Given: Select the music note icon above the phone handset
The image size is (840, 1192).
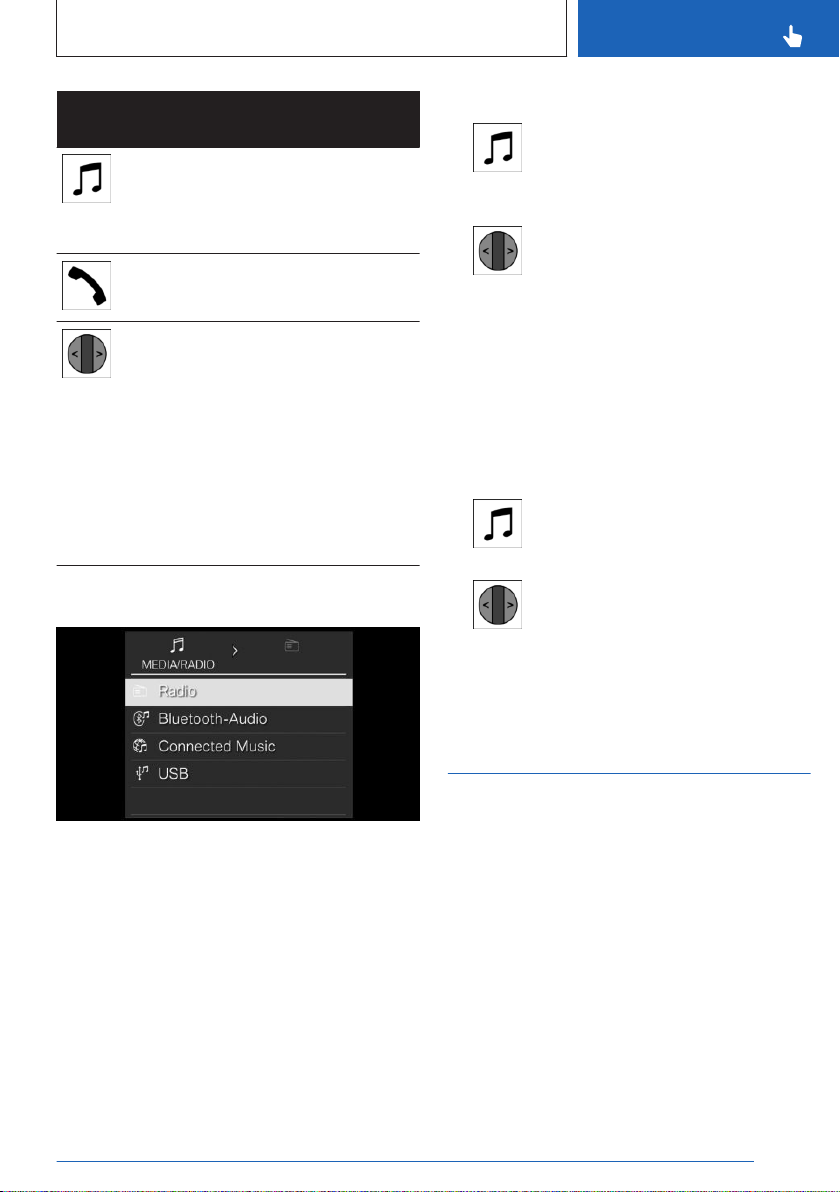Looking at the screenshot, I should 87,179.
